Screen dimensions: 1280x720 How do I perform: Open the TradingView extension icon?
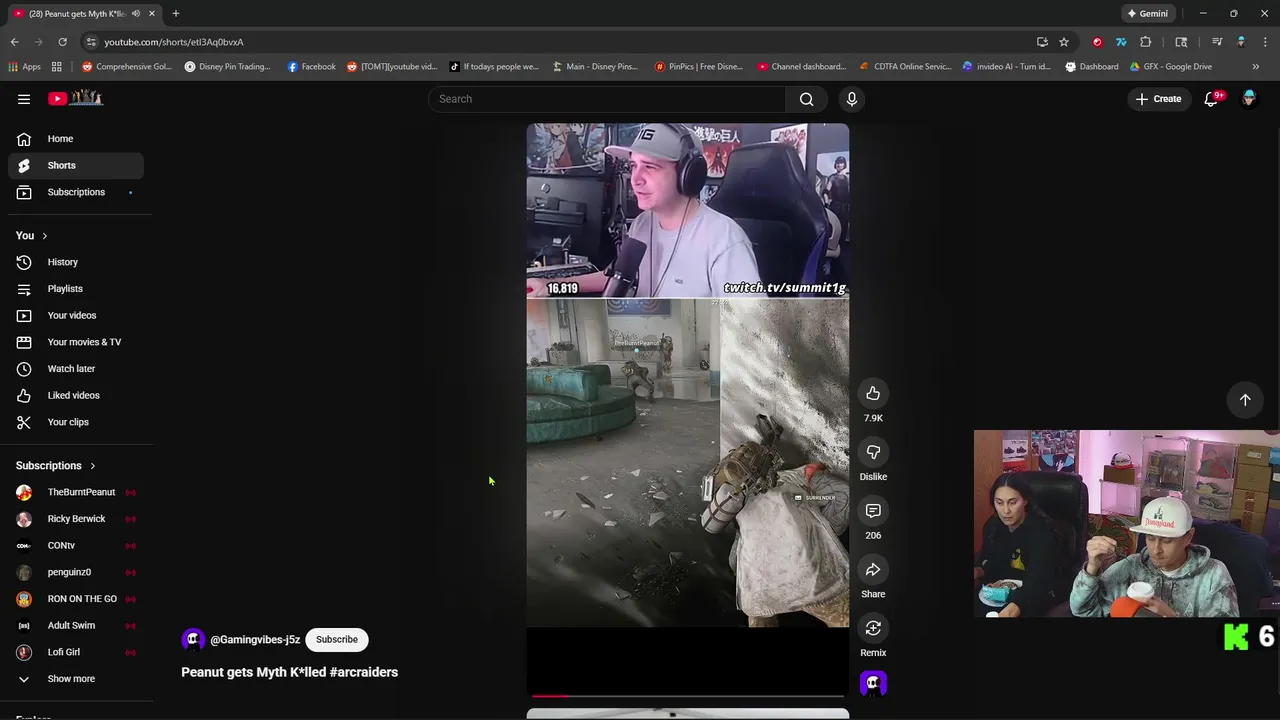click(x=1121, y=42)
